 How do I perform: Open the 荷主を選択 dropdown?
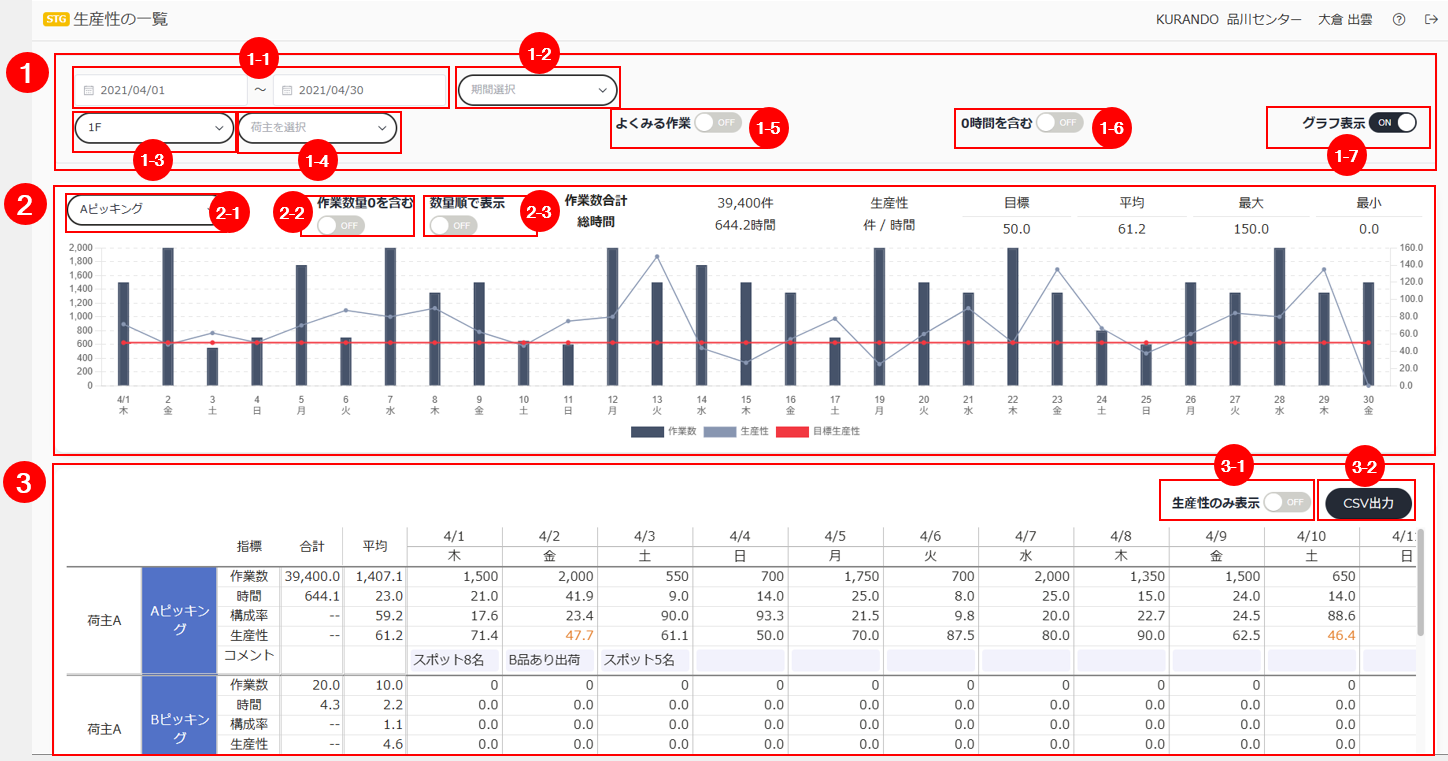(317, 128)
